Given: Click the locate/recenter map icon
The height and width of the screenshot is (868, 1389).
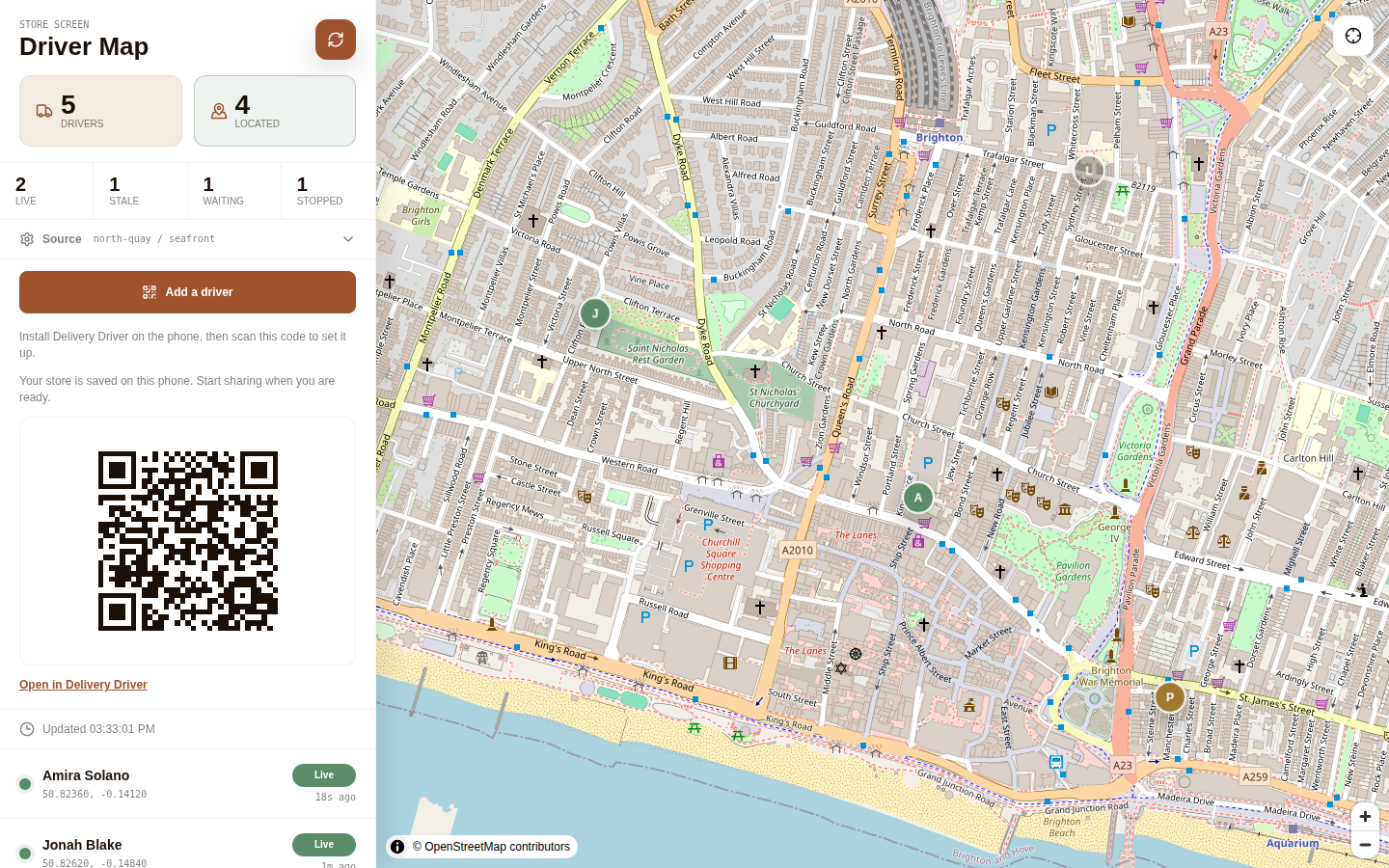Looking at the screenshot, I should point(1353,36).
